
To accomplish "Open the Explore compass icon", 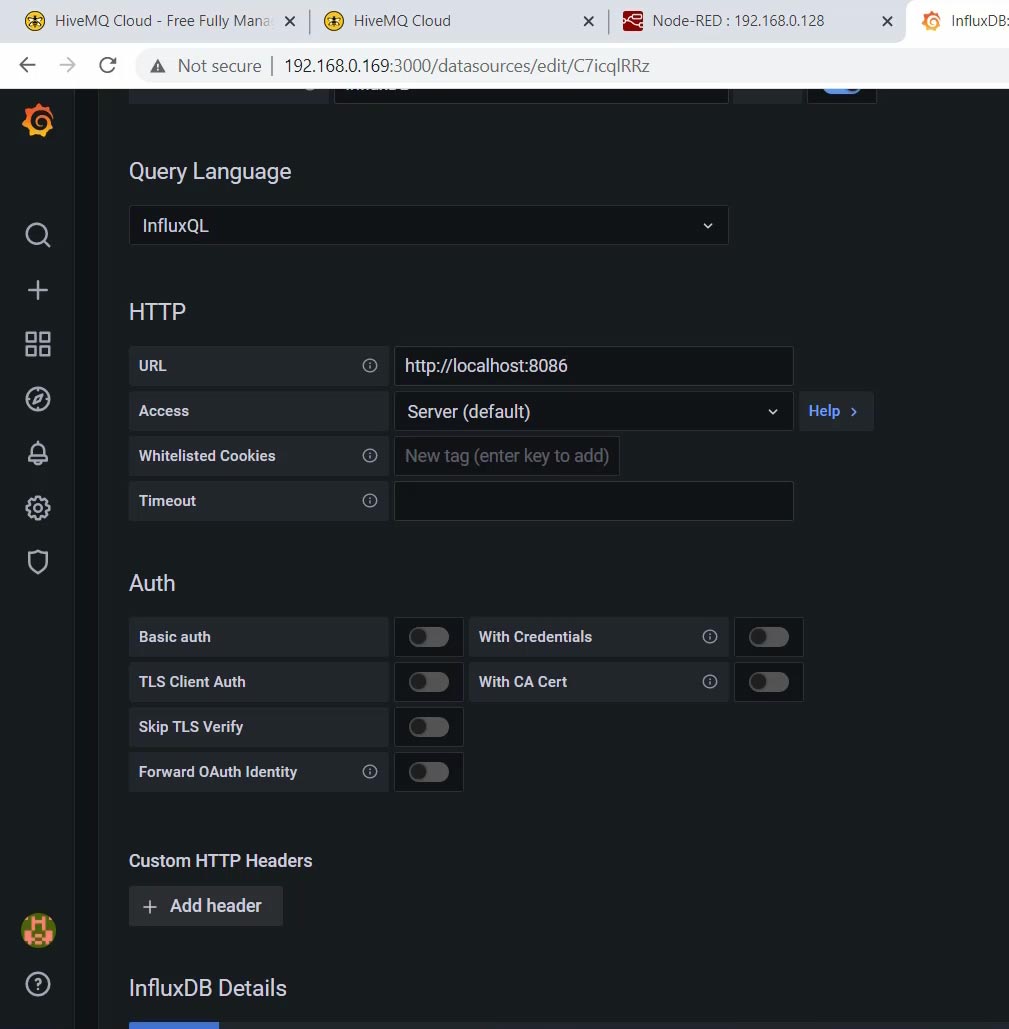I will 38,399.
